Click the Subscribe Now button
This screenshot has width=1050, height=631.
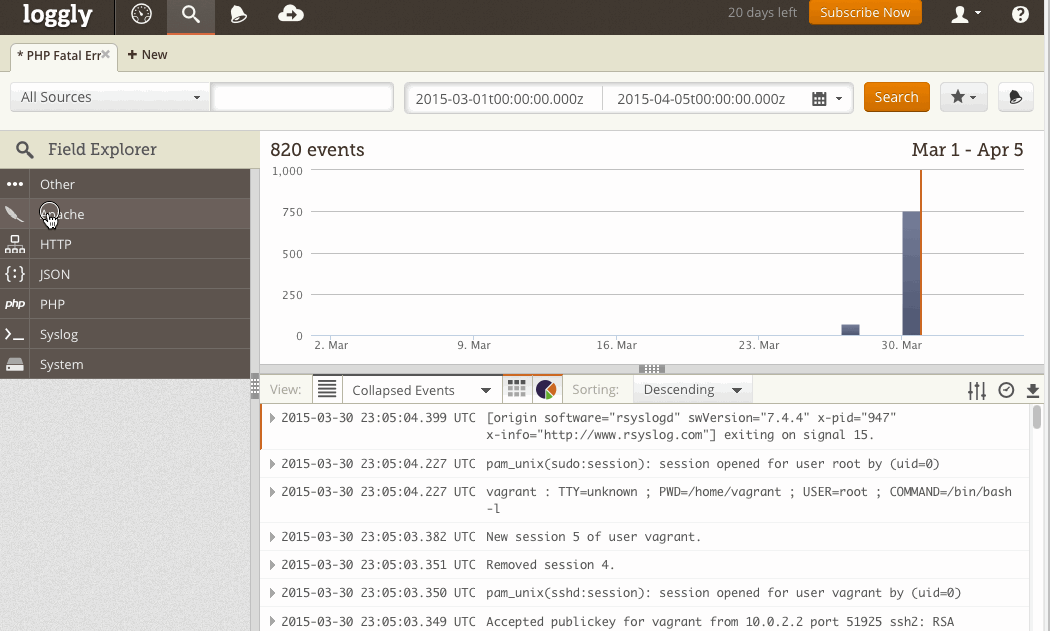[865, 13]
